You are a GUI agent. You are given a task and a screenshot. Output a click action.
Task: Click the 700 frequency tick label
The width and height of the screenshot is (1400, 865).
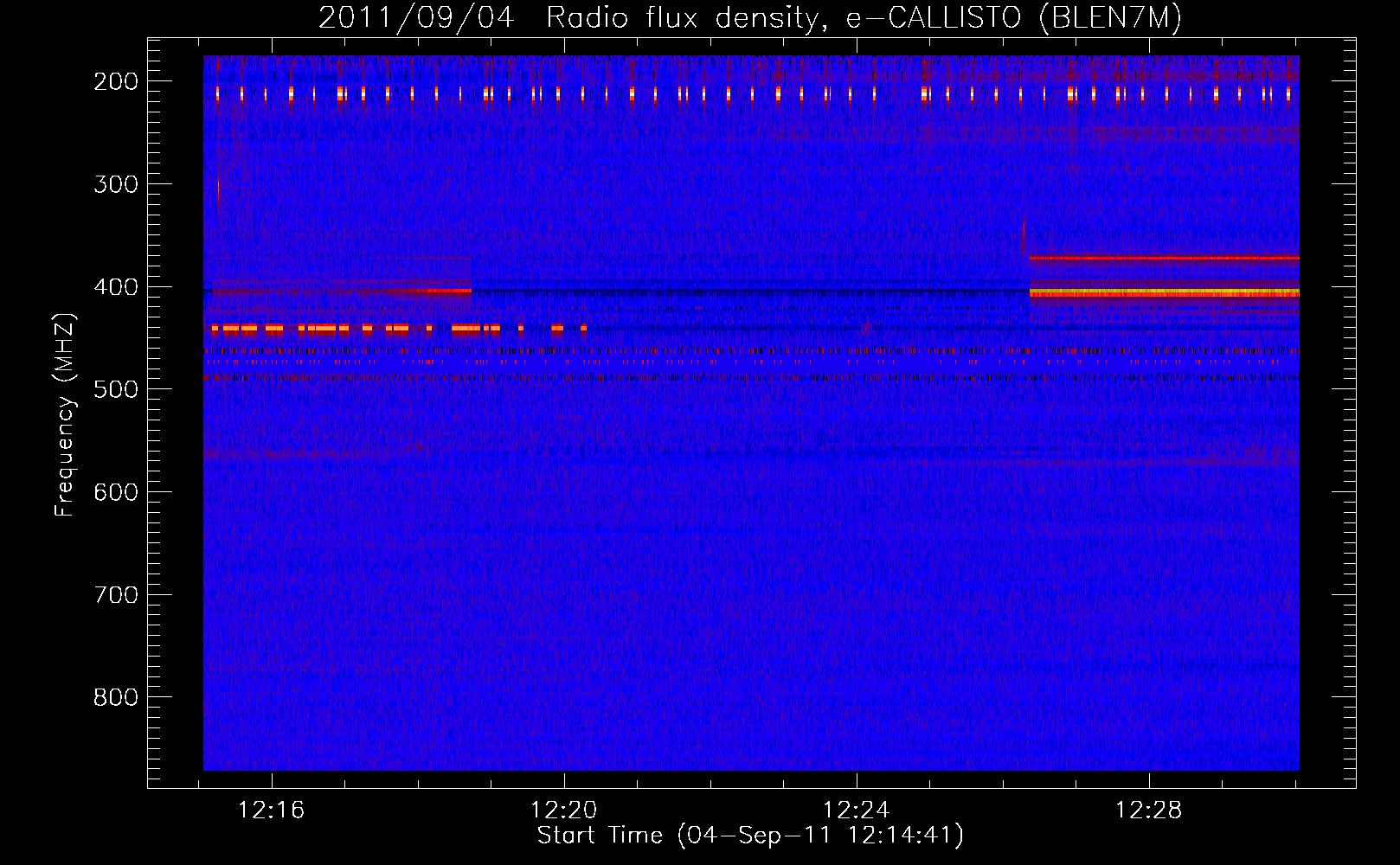[116, 595]
